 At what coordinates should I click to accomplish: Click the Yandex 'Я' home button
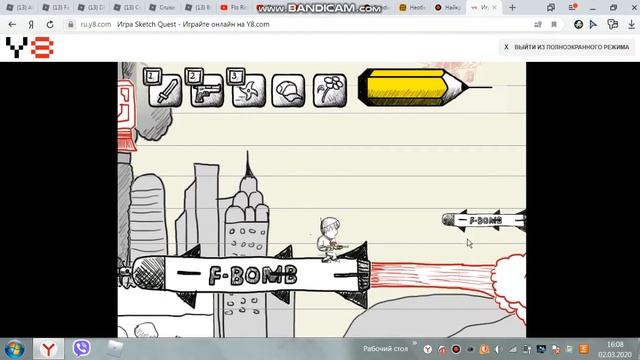(31, 24)
